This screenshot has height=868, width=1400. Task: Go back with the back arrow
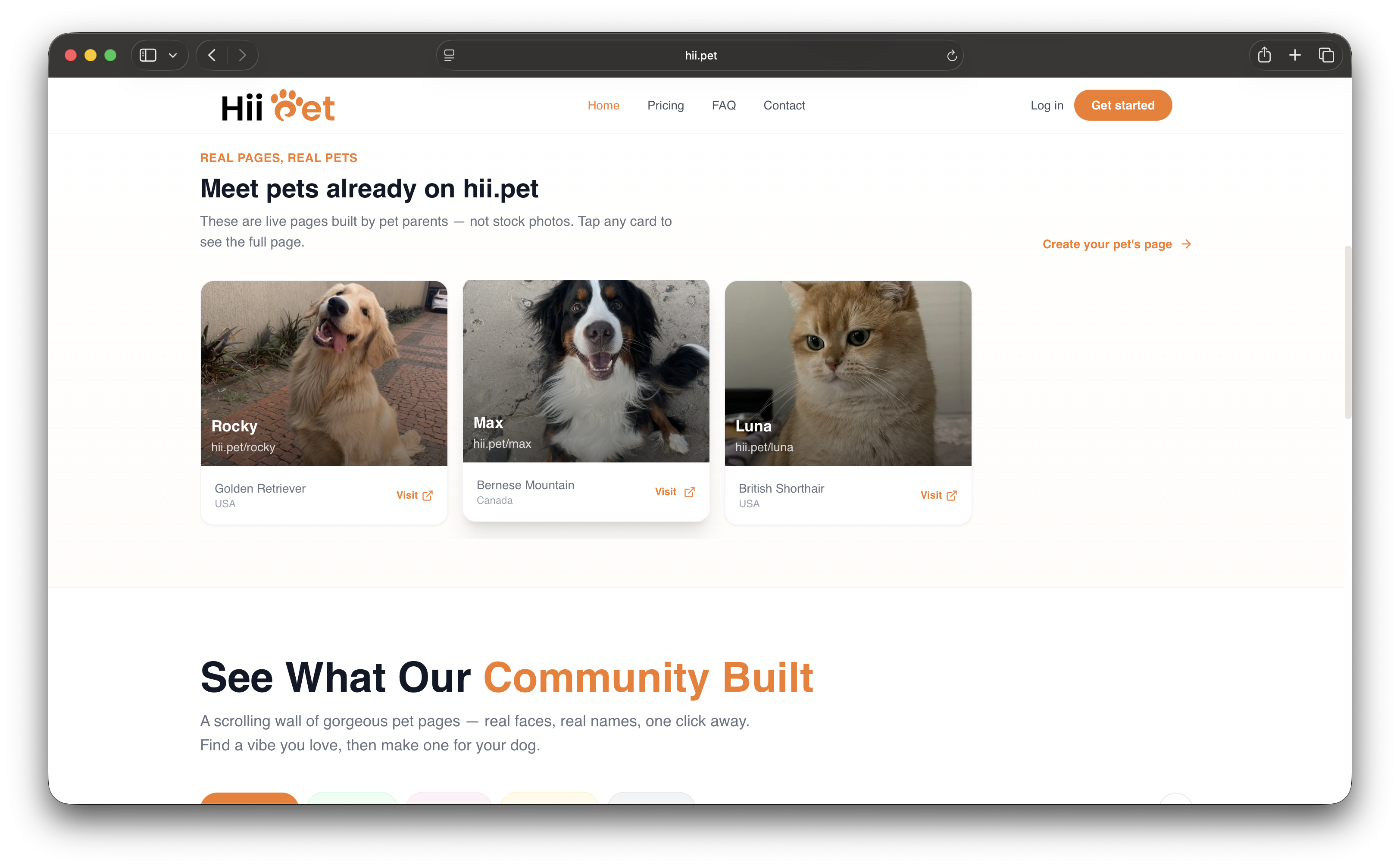coord(212,55)
